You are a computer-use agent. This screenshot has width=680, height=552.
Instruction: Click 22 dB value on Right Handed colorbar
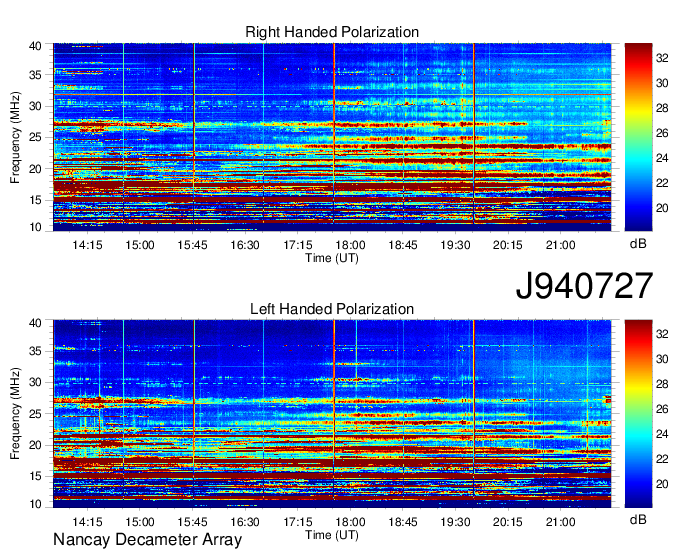[x=662, y=183]
